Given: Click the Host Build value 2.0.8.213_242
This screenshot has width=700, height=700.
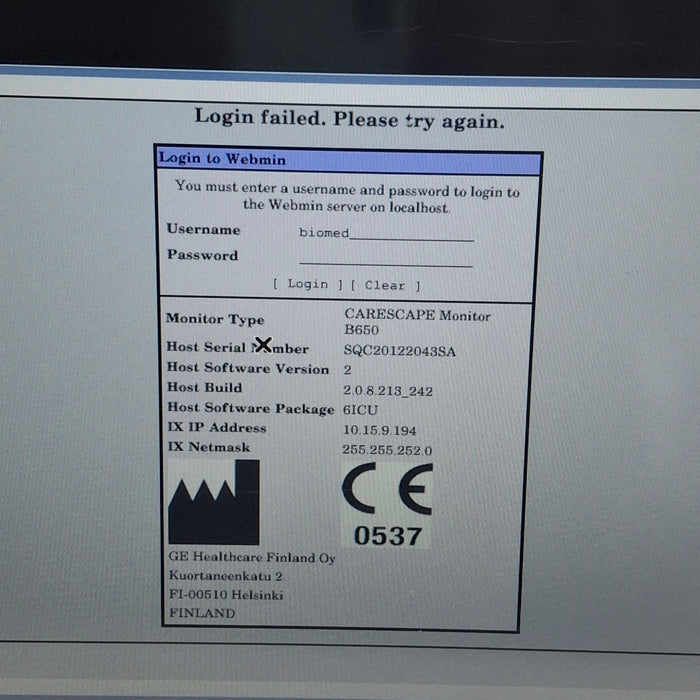Looking at the screenshot, I should (388, 391).
